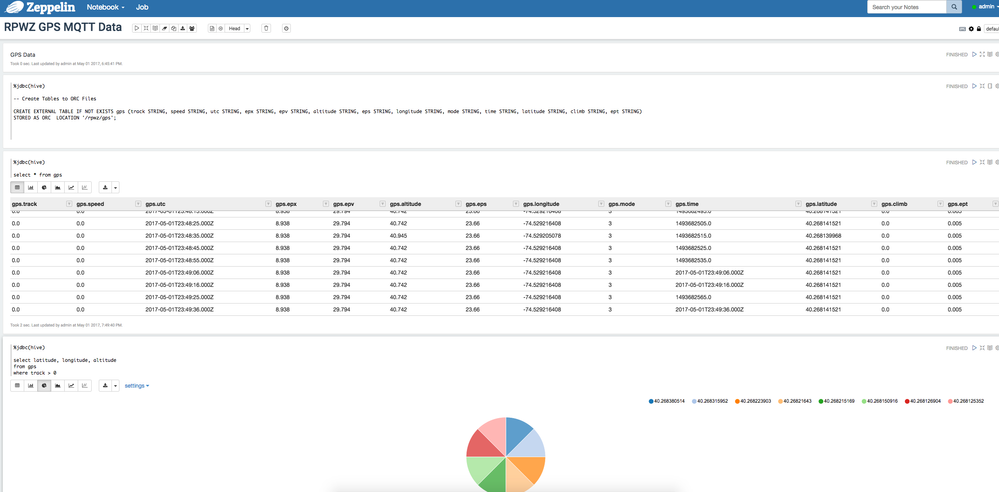Clone this note using the toolbar icon

[173, 28]
